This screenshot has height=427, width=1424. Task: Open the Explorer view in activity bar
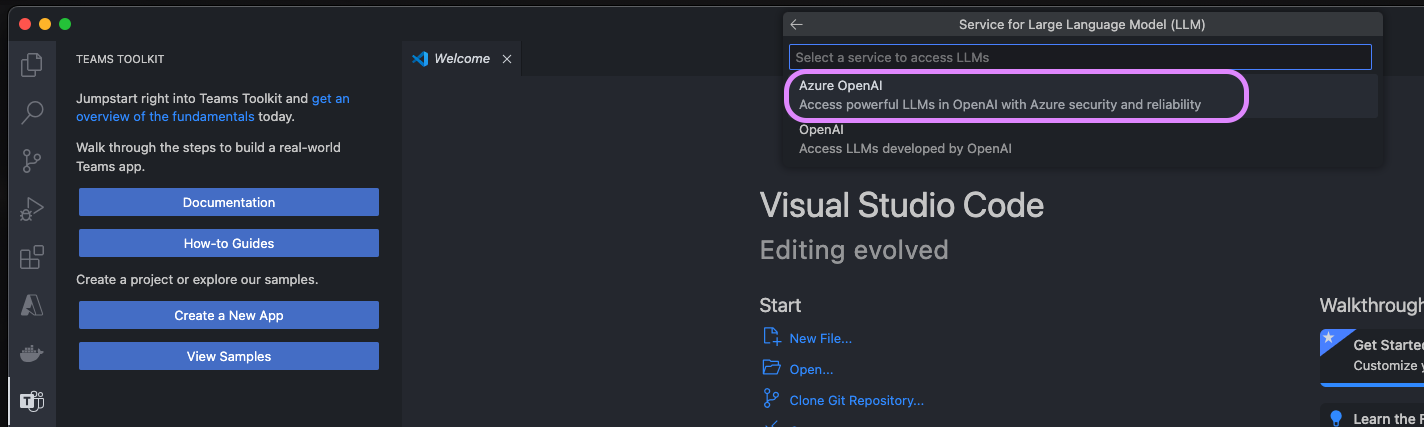32,65
